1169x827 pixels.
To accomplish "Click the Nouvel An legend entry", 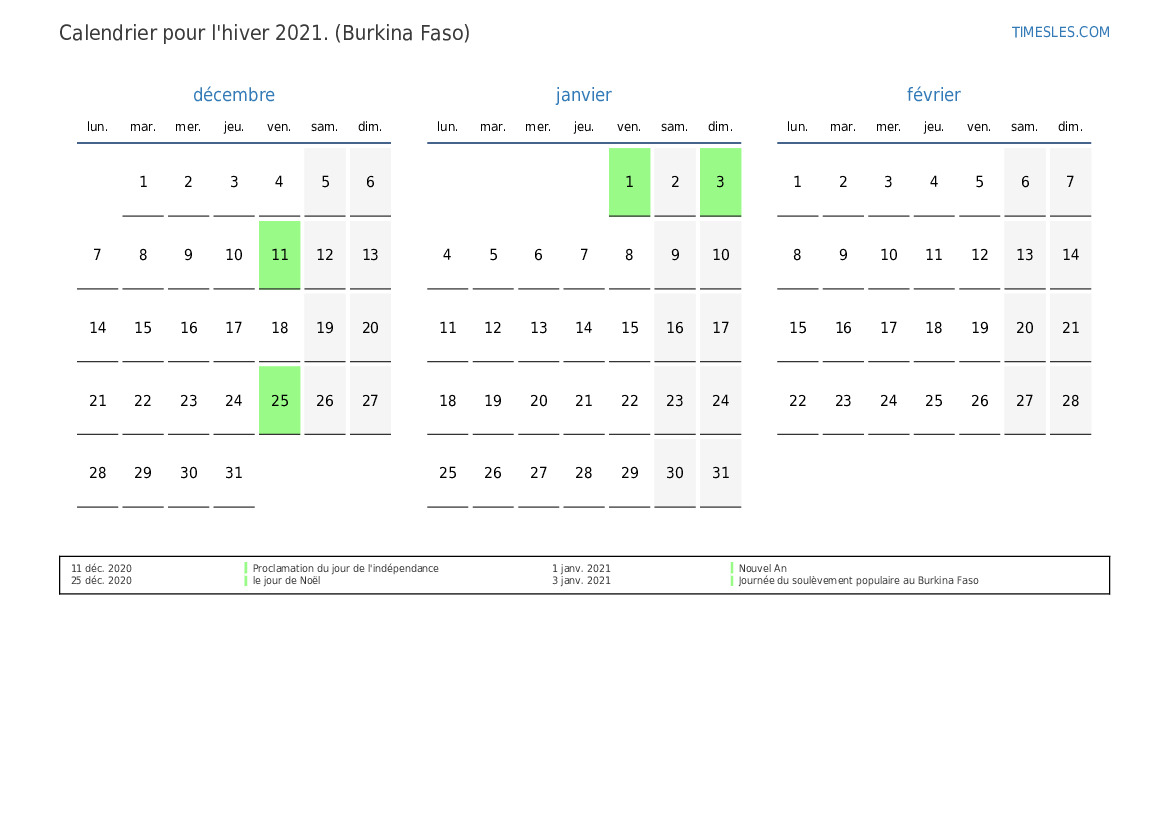I will (x=762, y=568).
